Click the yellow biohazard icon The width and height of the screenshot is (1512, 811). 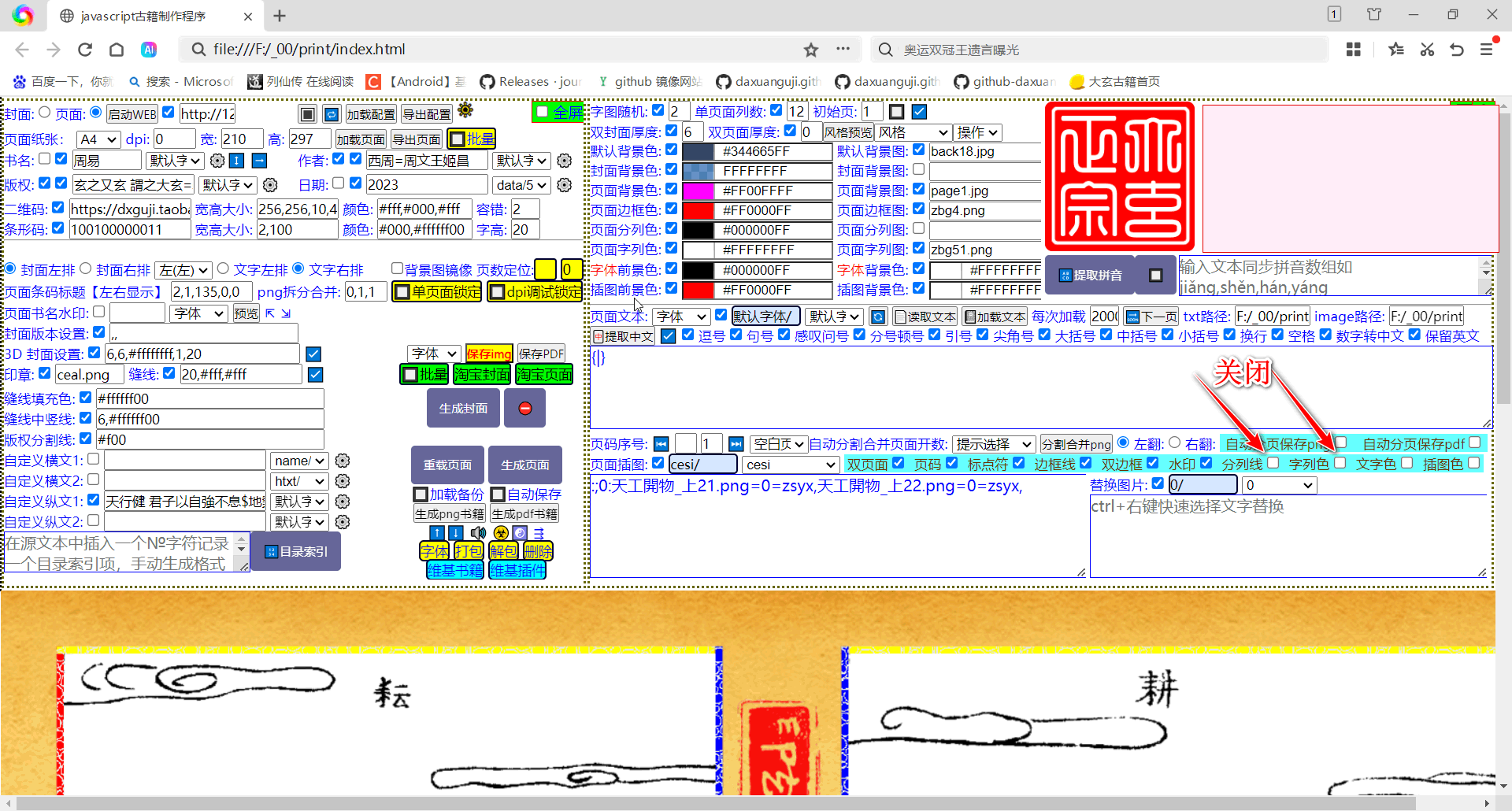coord(501,532)
